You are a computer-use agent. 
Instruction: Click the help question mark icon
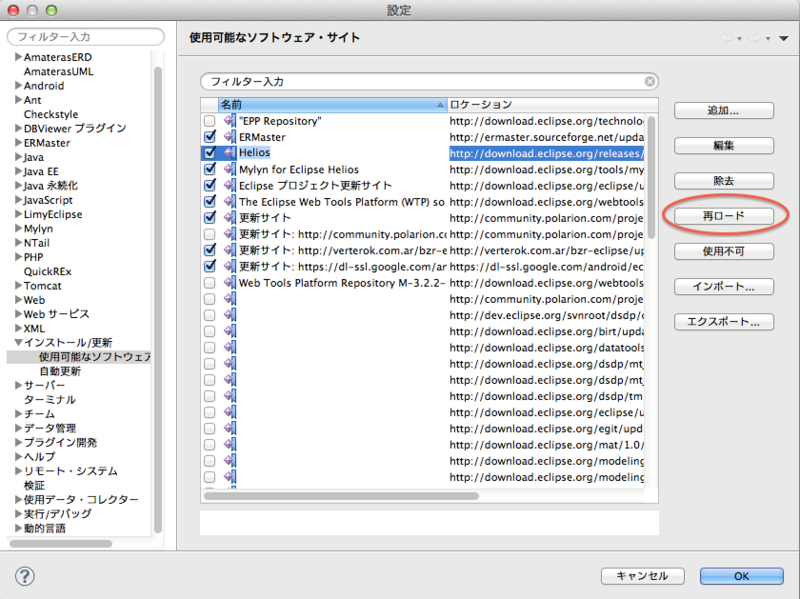click(x=24, y=576)
